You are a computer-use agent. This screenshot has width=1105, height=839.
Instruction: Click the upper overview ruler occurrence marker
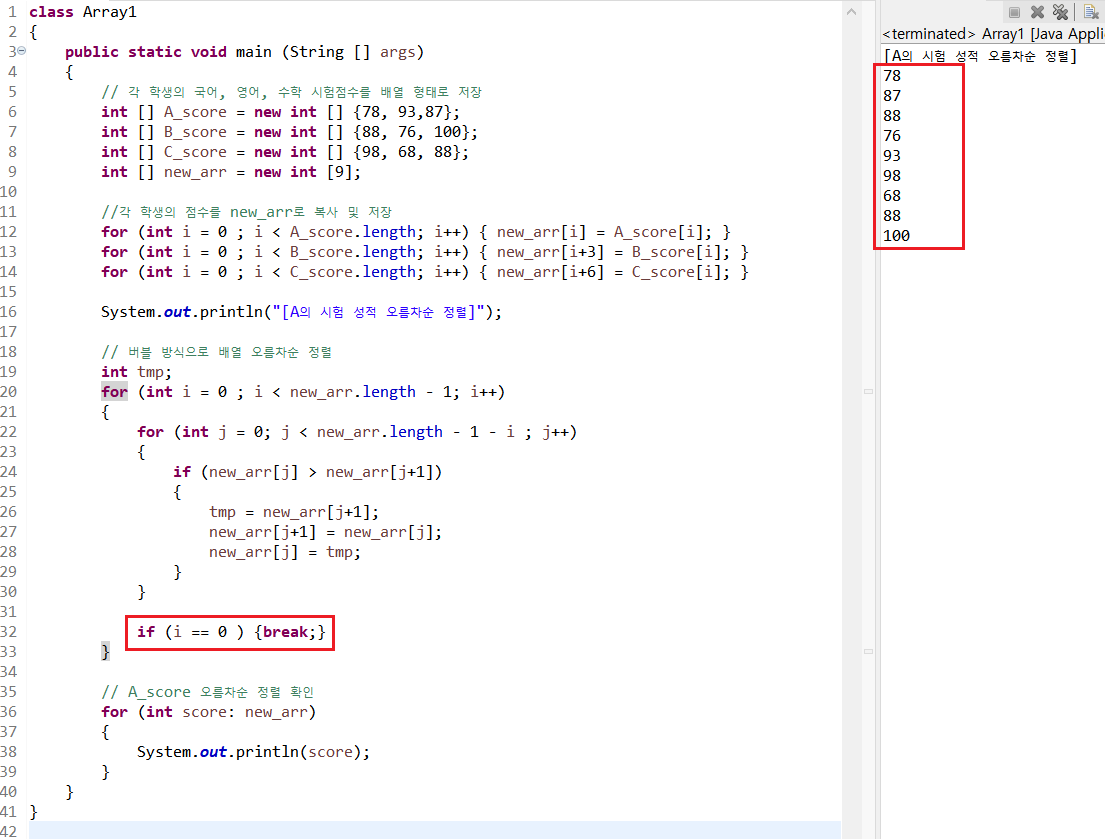pos(868,391)
